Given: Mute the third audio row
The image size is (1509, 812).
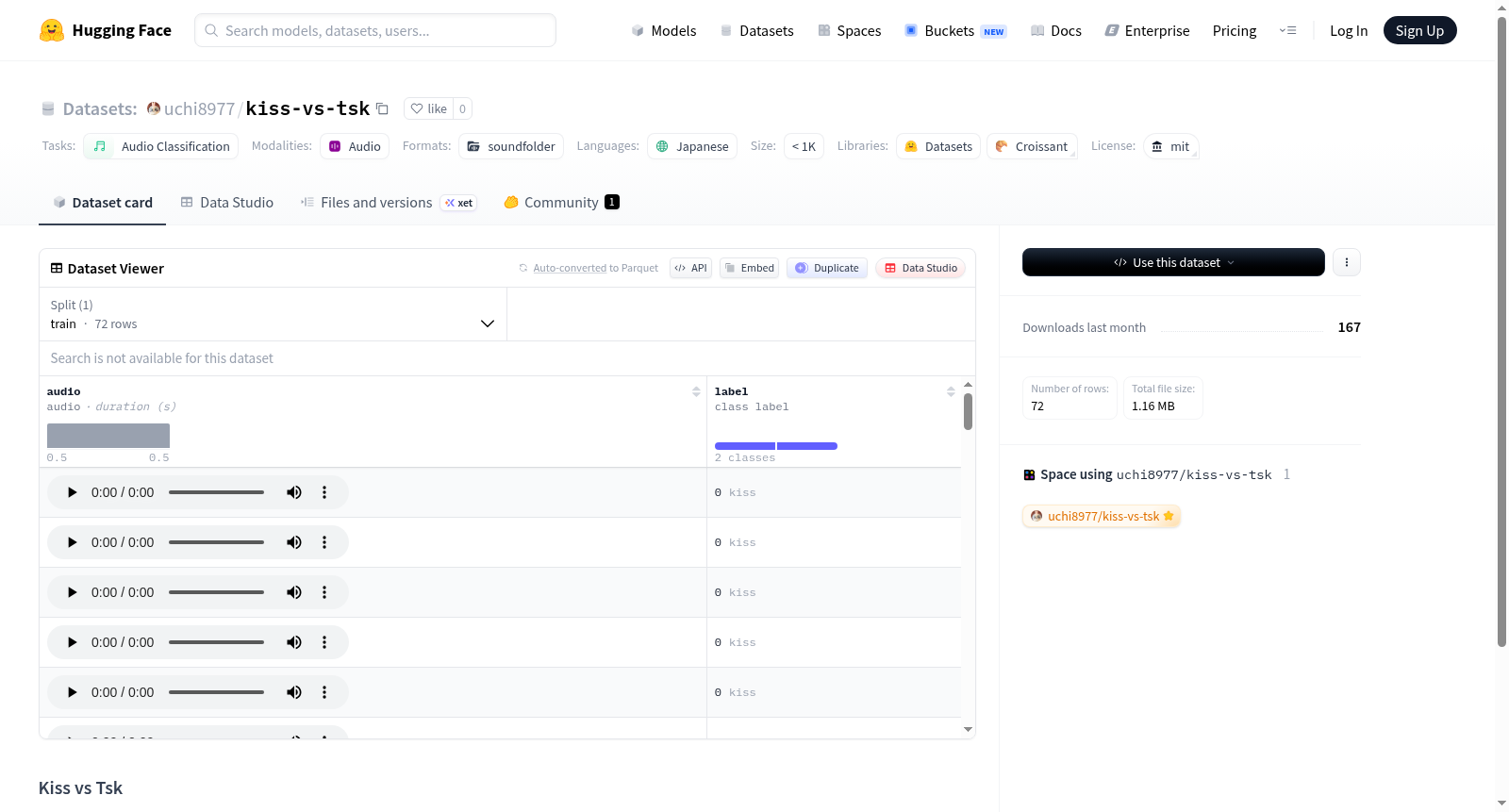Looking at the screenshot, I should click(294, 592).
